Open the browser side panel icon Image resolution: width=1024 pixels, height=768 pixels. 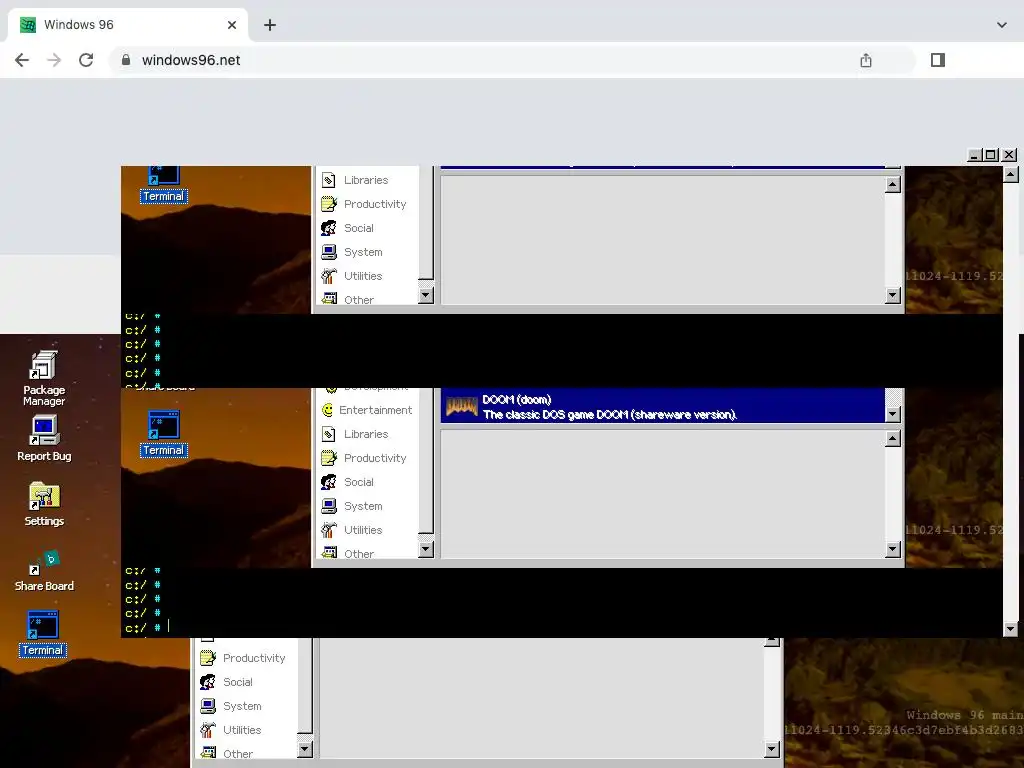(x=938, y=60)
